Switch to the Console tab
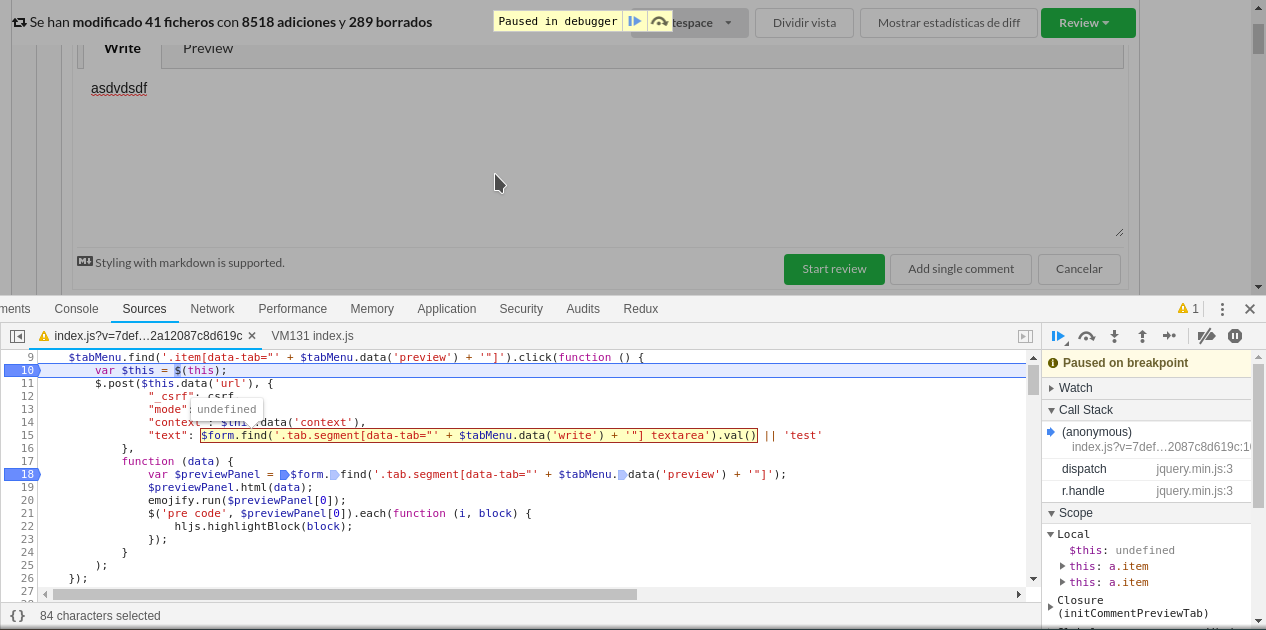The image size is (1266, 630). pos(76,309)
